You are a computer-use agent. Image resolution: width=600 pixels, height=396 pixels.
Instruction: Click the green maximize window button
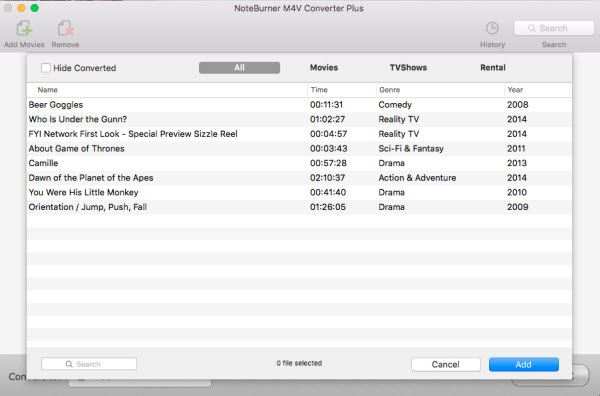pos(34,8)
